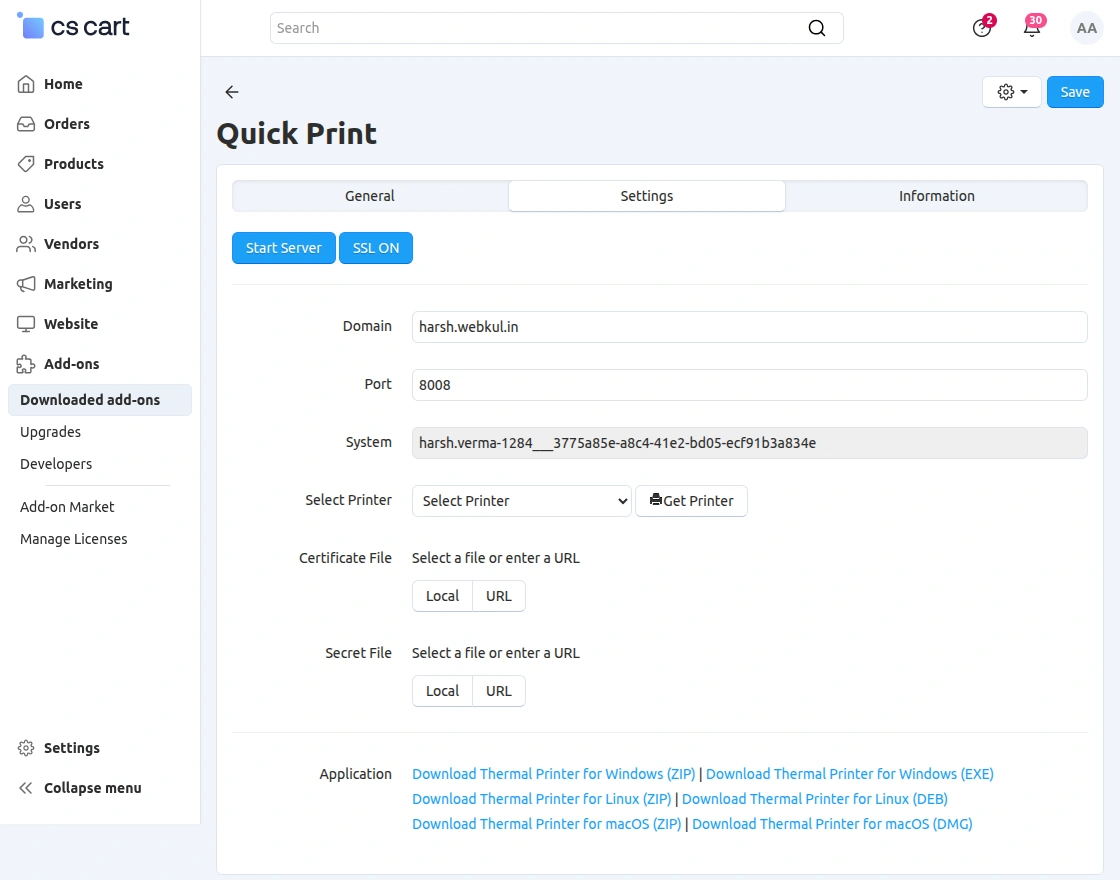Open the Upgrades menu item
This screenshot has height=880, width=1120.
click(x=50, y=432)
